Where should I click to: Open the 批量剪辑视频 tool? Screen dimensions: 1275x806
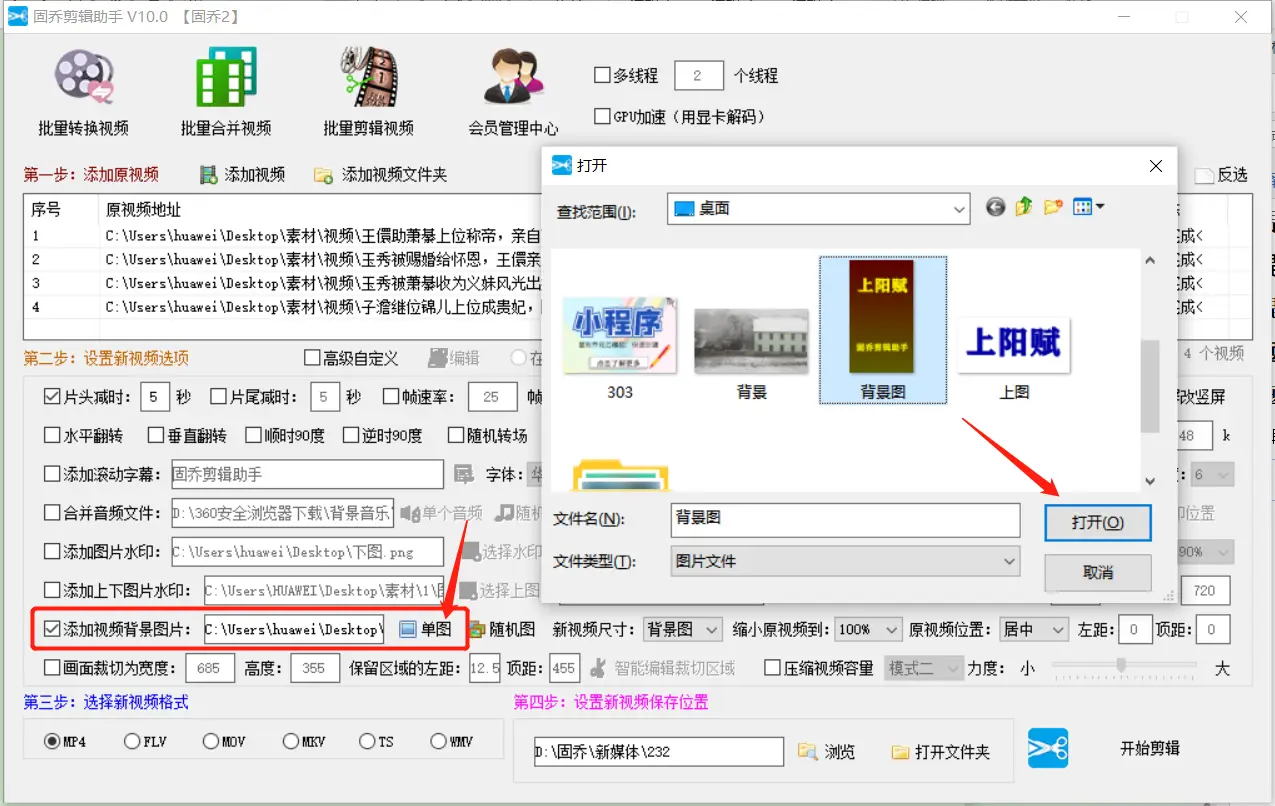click(x=368, y=92)
